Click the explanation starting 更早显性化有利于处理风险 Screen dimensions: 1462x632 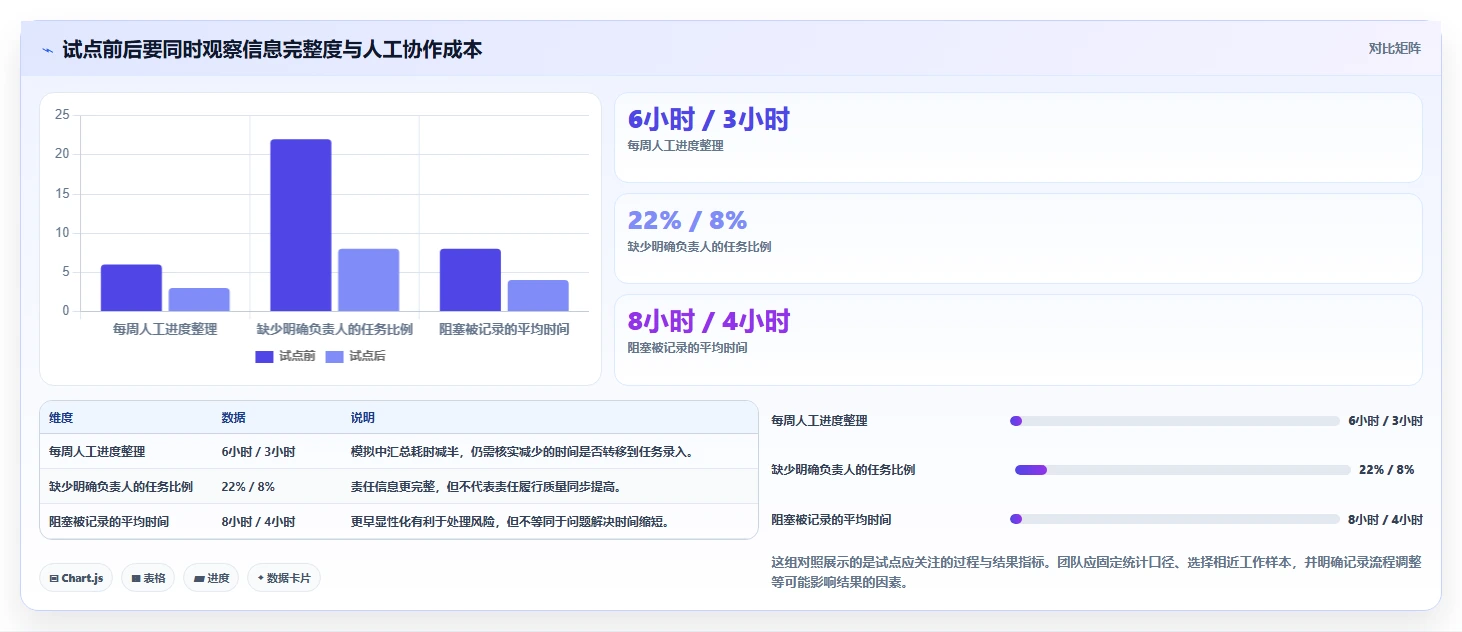point(510,522)
